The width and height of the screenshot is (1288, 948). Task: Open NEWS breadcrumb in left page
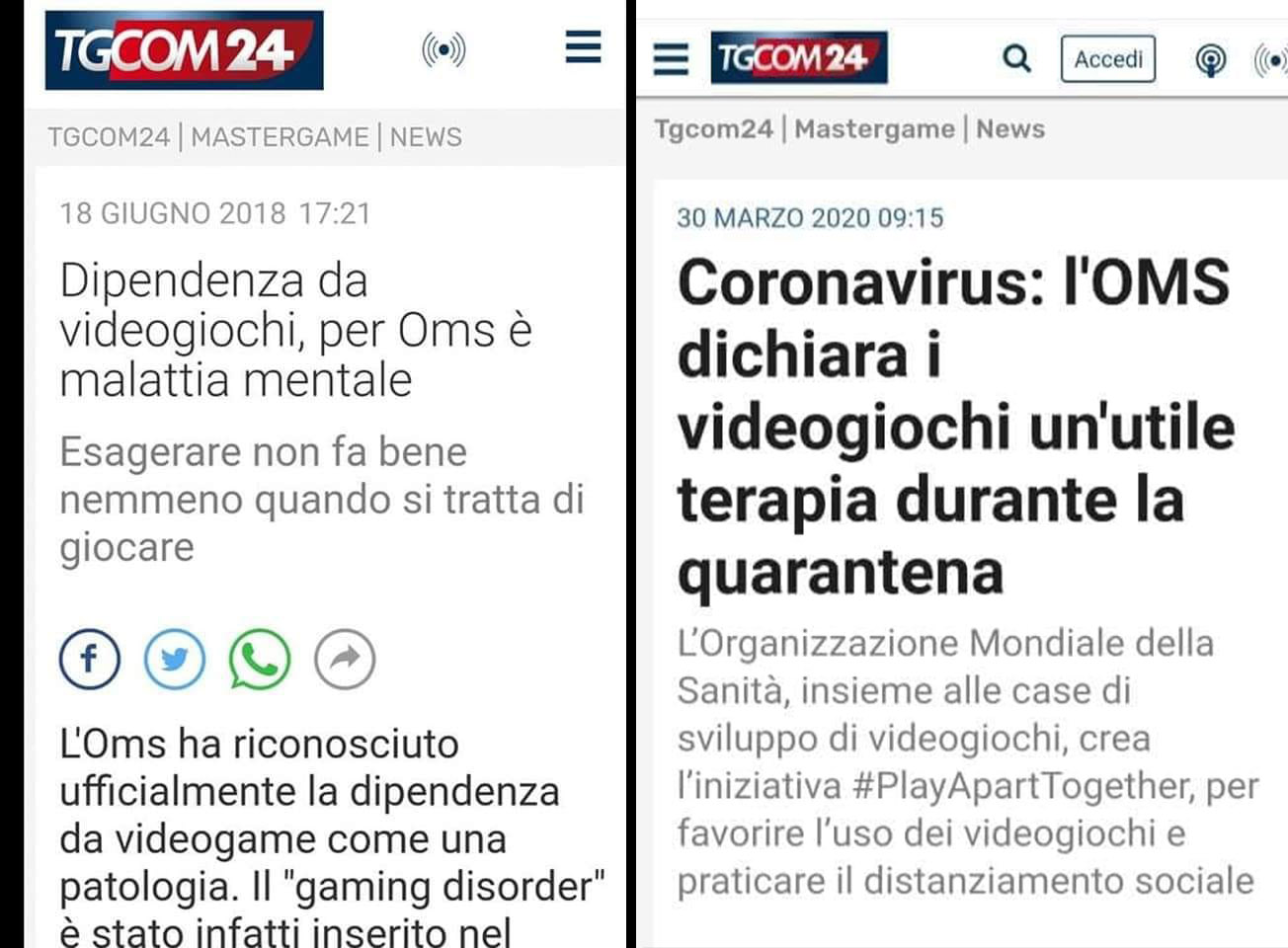coord(426,136)
